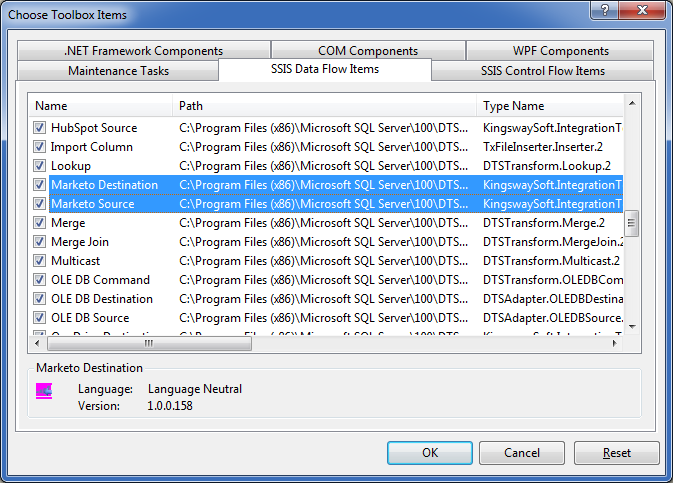Sort list by the Name column header
Image resolution: width=673 pixels, height=483 pixels.
click(x=101, y=106)
